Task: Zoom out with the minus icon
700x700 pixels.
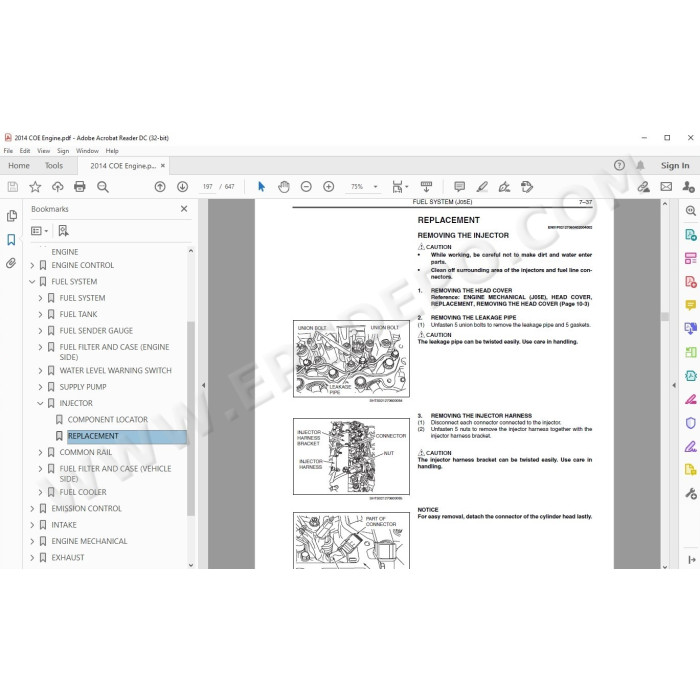Action: pyautogui.click(x=306, y=187)
